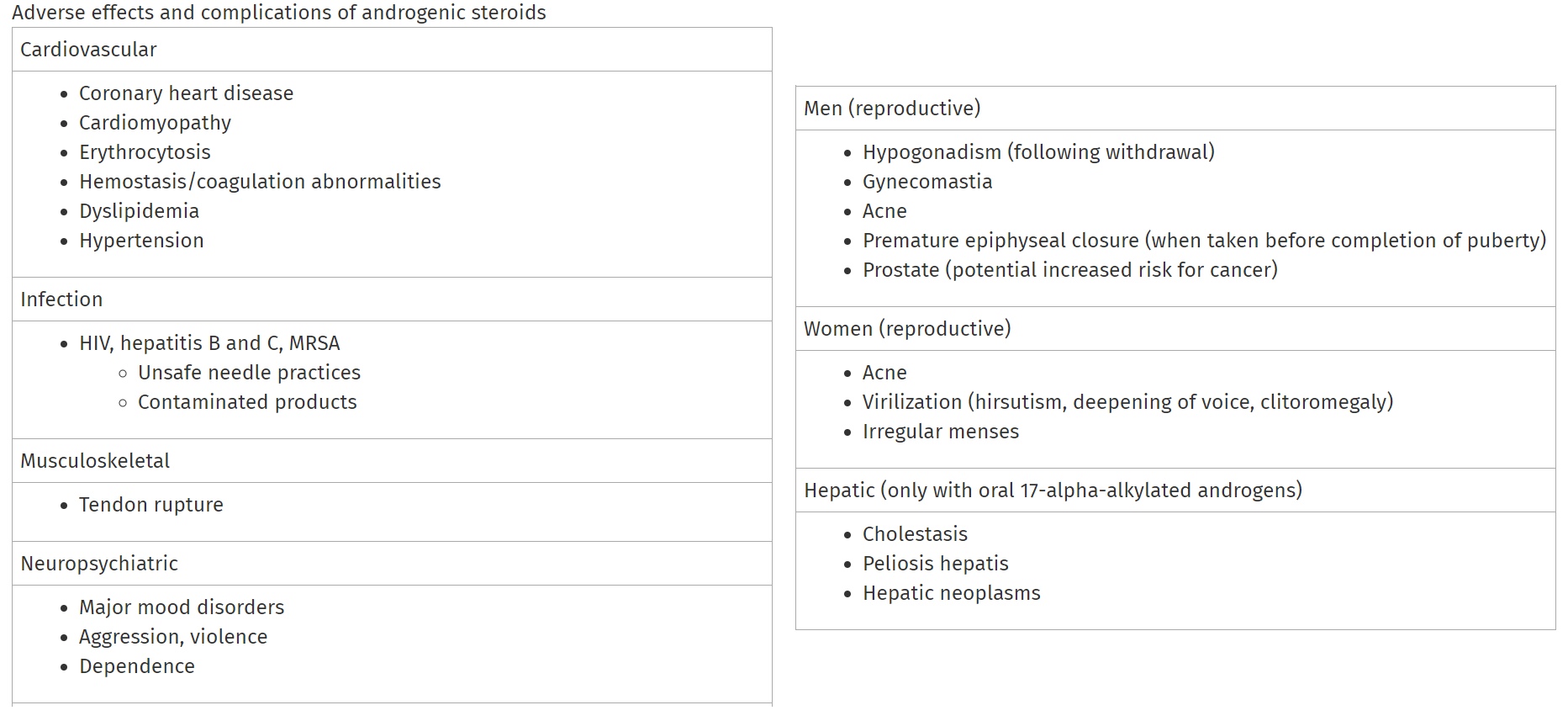Click the Aggression, violence item

point(173,637)
